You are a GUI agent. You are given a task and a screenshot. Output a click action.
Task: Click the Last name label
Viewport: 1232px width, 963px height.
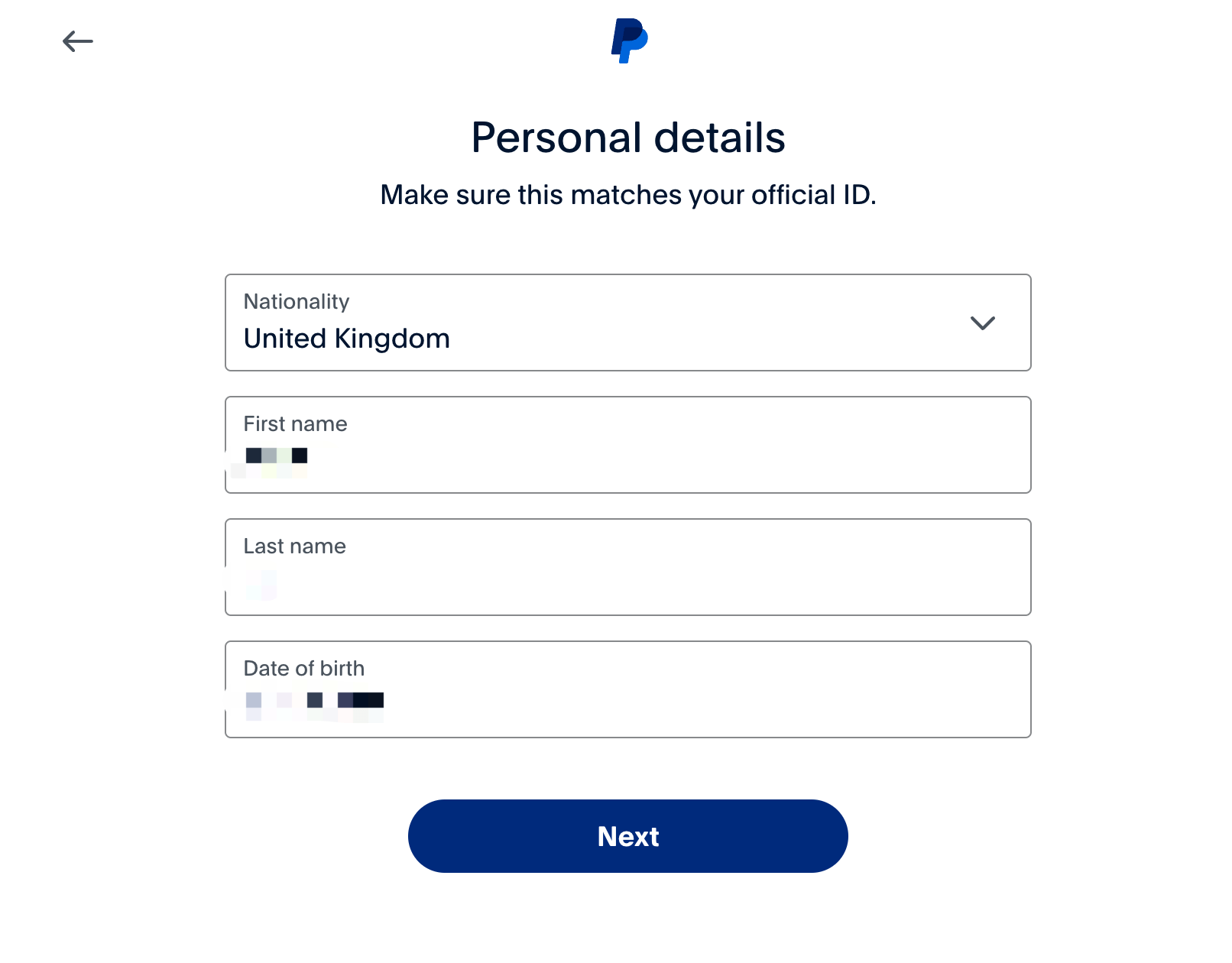[x=294, y=546]
